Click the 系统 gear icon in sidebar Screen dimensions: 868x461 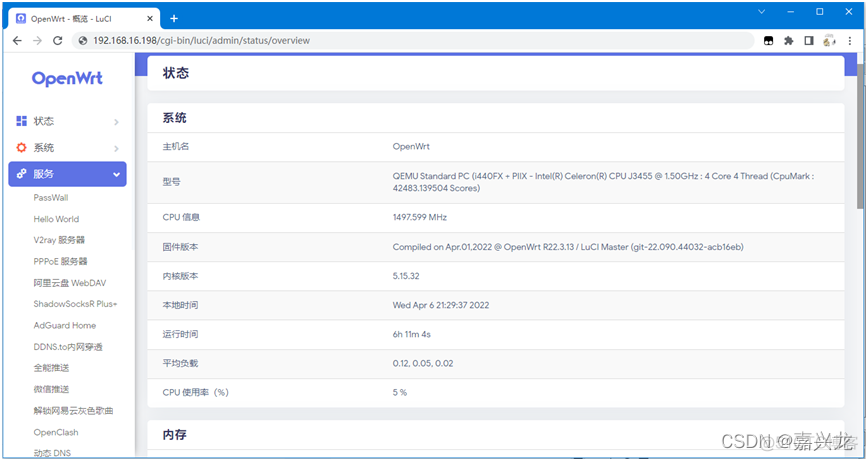(x=22, y=147)
